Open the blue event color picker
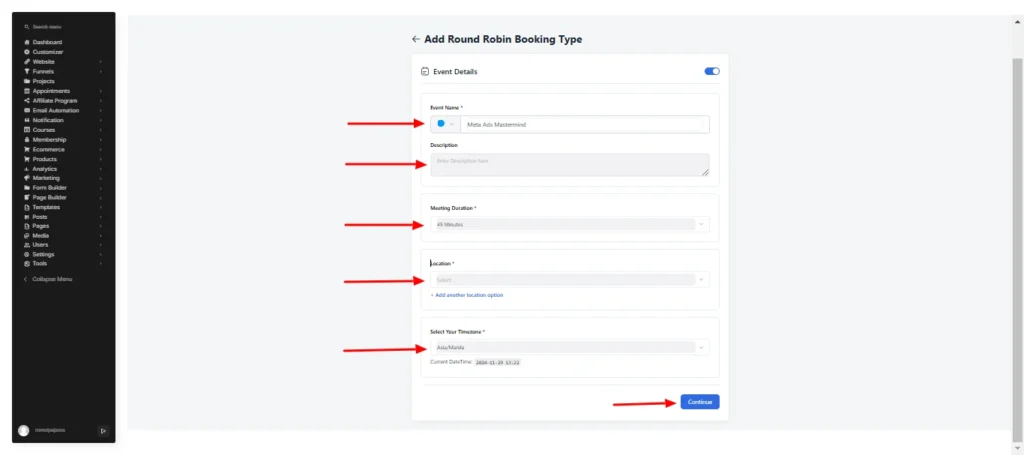 click(445, 124)
